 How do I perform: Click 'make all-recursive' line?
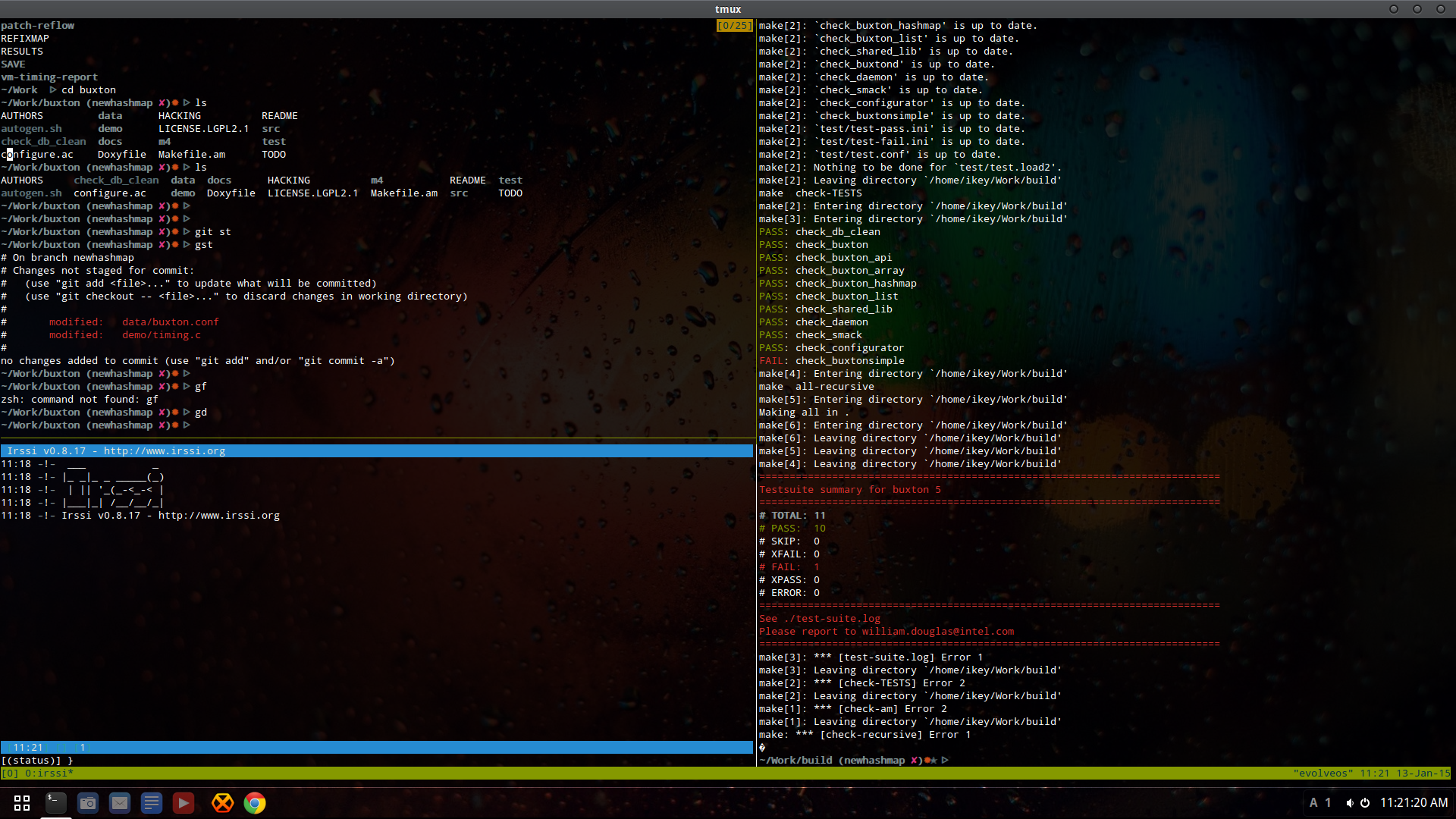point(817,387)
